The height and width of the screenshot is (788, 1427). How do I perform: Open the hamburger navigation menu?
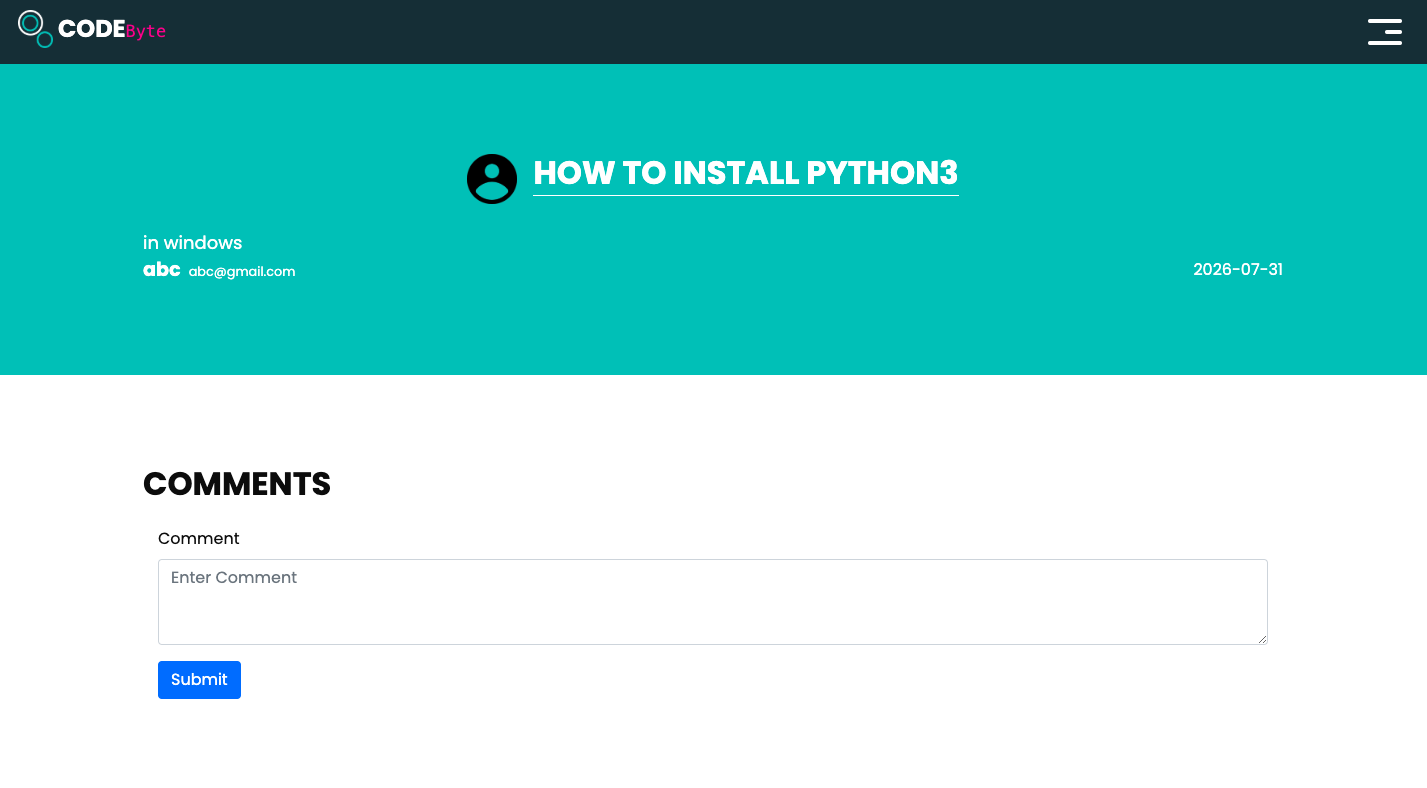(1385, 32)
